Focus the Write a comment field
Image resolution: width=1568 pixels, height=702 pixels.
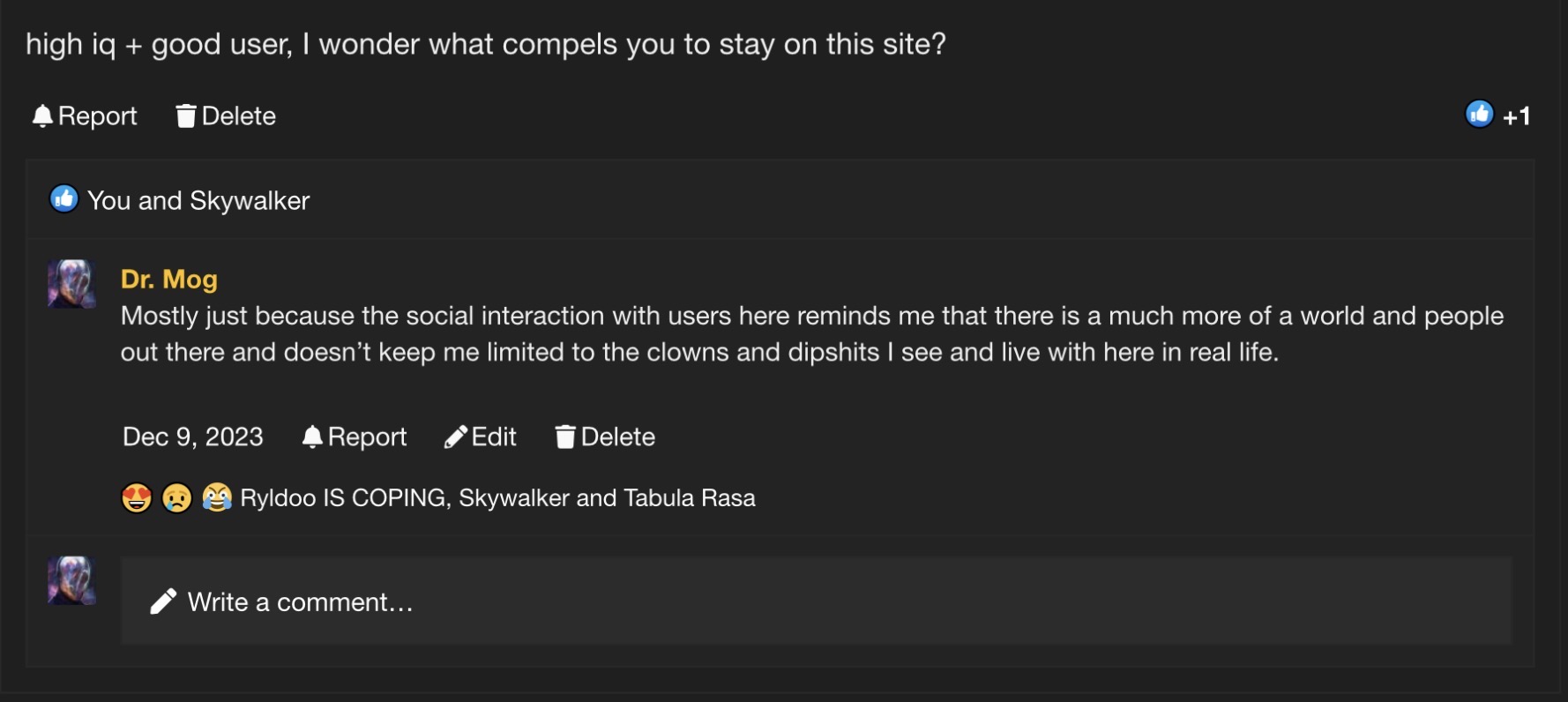point(816,601)
